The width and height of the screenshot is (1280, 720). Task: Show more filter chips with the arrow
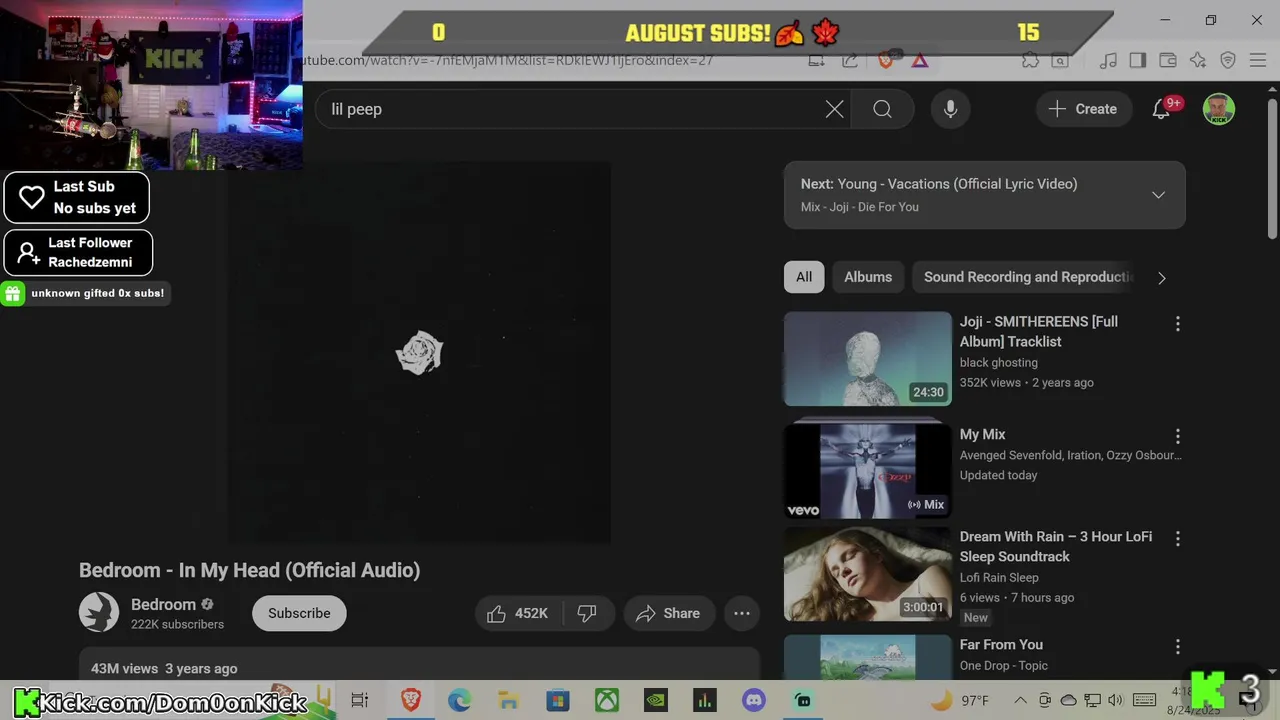(x=1161, y=278)
